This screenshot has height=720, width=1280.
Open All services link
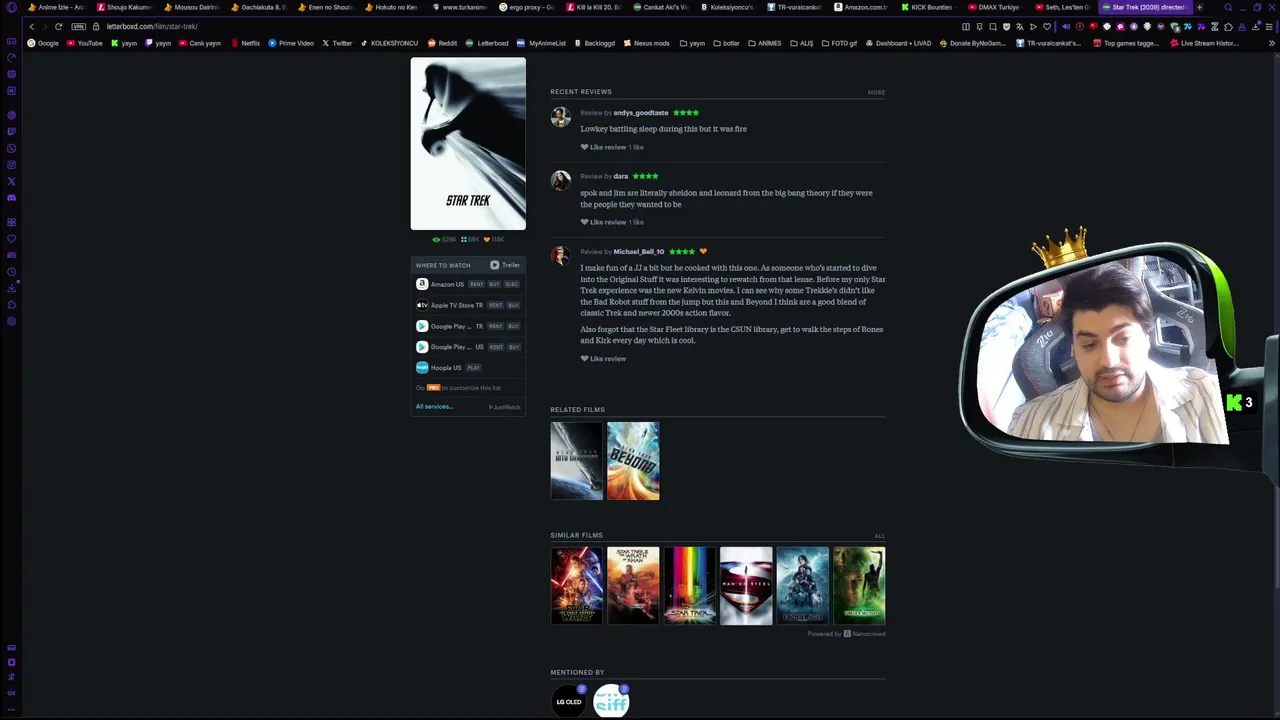click(x=434, y=407)
